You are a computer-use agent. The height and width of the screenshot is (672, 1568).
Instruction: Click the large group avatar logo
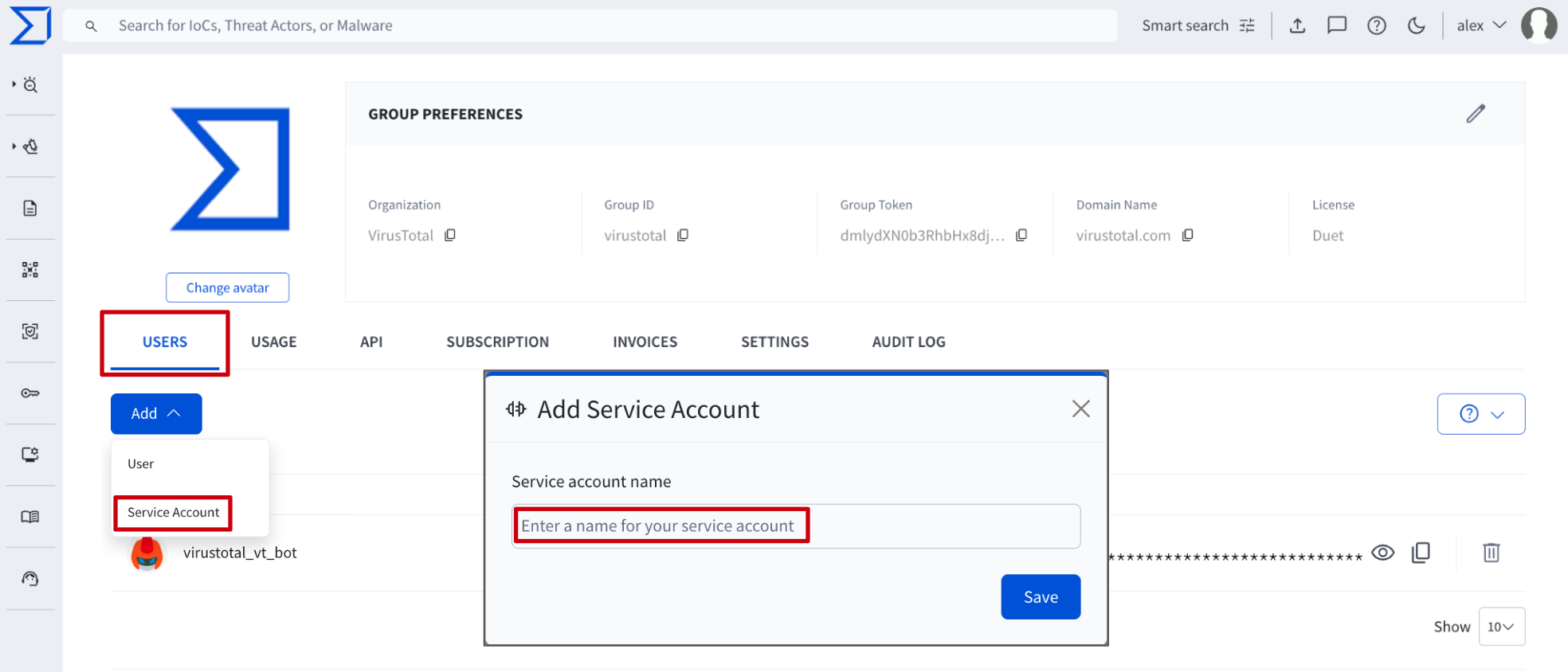pyautogui.click(x=230, y=170)
